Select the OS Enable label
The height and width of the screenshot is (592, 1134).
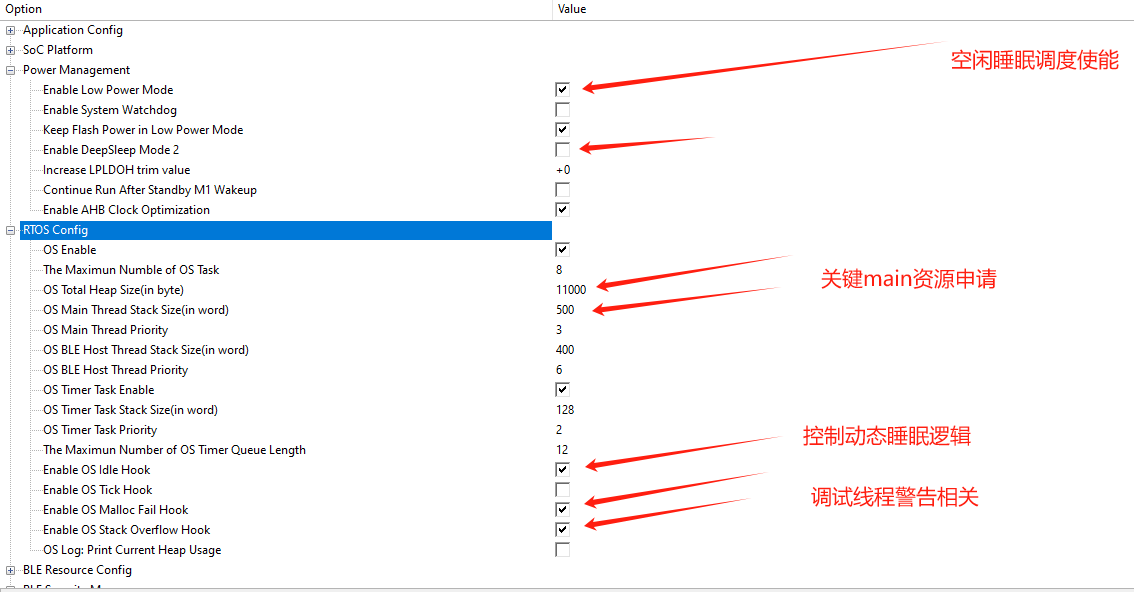tap(69, 250)
